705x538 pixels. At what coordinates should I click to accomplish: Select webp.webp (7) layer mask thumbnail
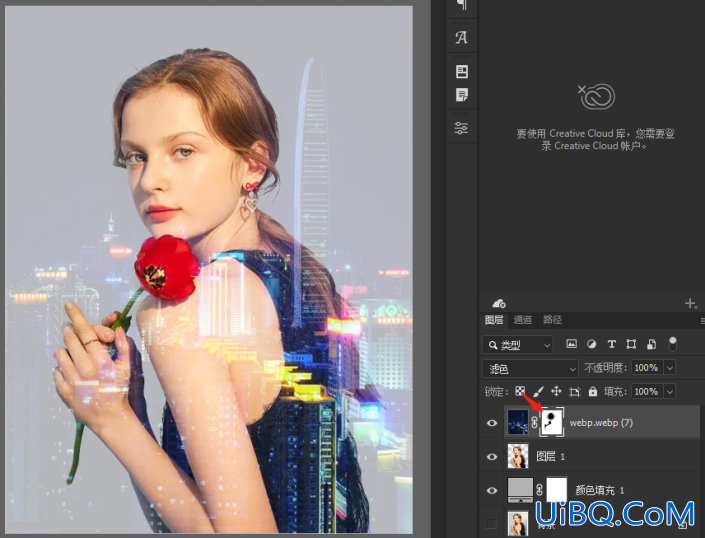tap(551, 422)
